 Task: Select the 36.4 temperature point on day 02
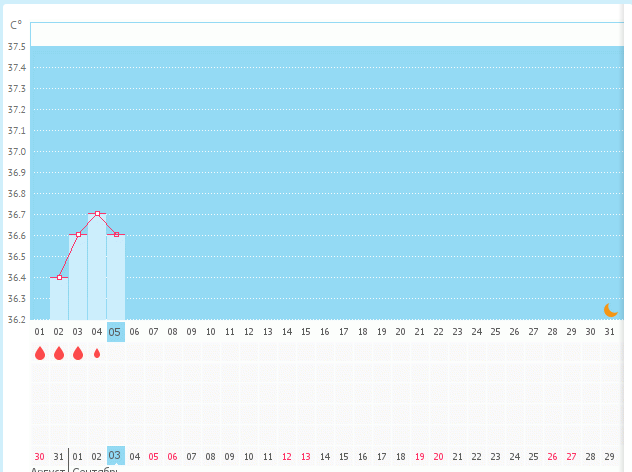point(59,277)
